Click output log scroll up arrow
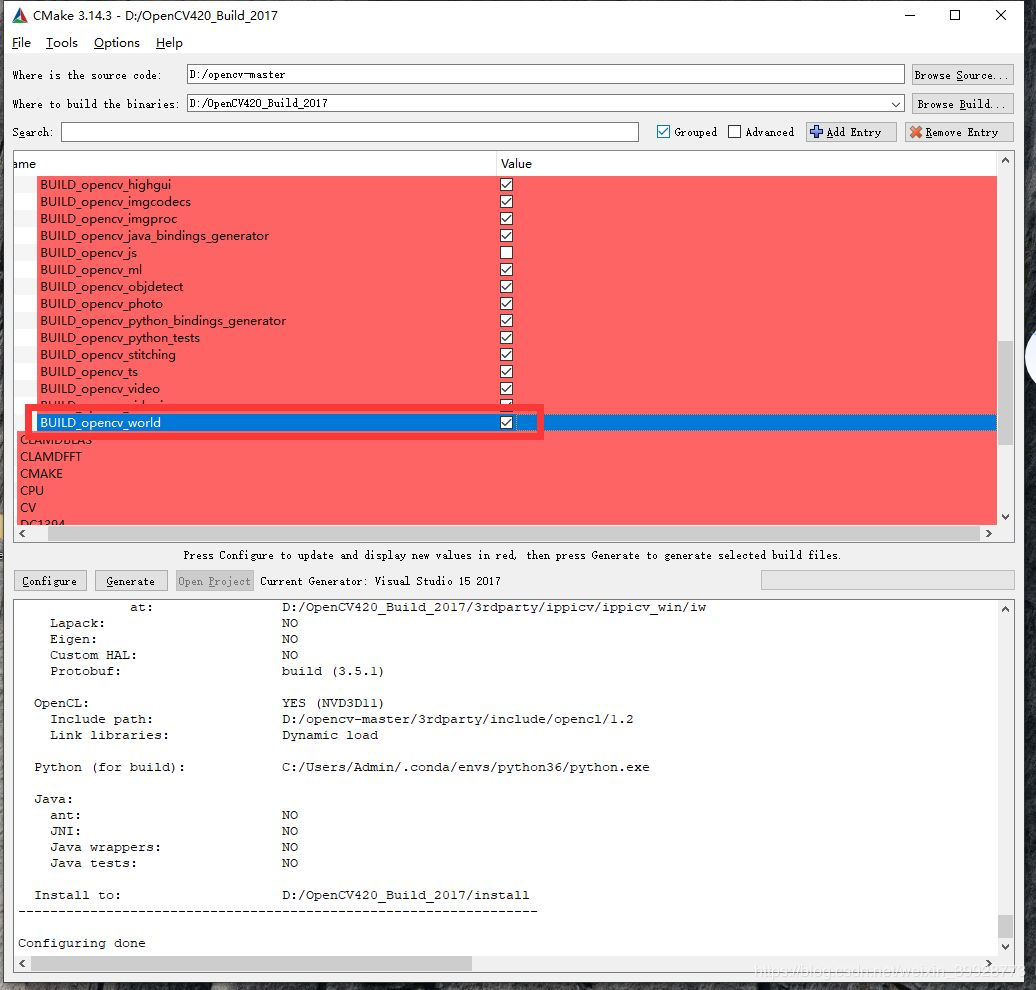The width and height of the screenshot is (1036, 990). tap(1005, 609)
